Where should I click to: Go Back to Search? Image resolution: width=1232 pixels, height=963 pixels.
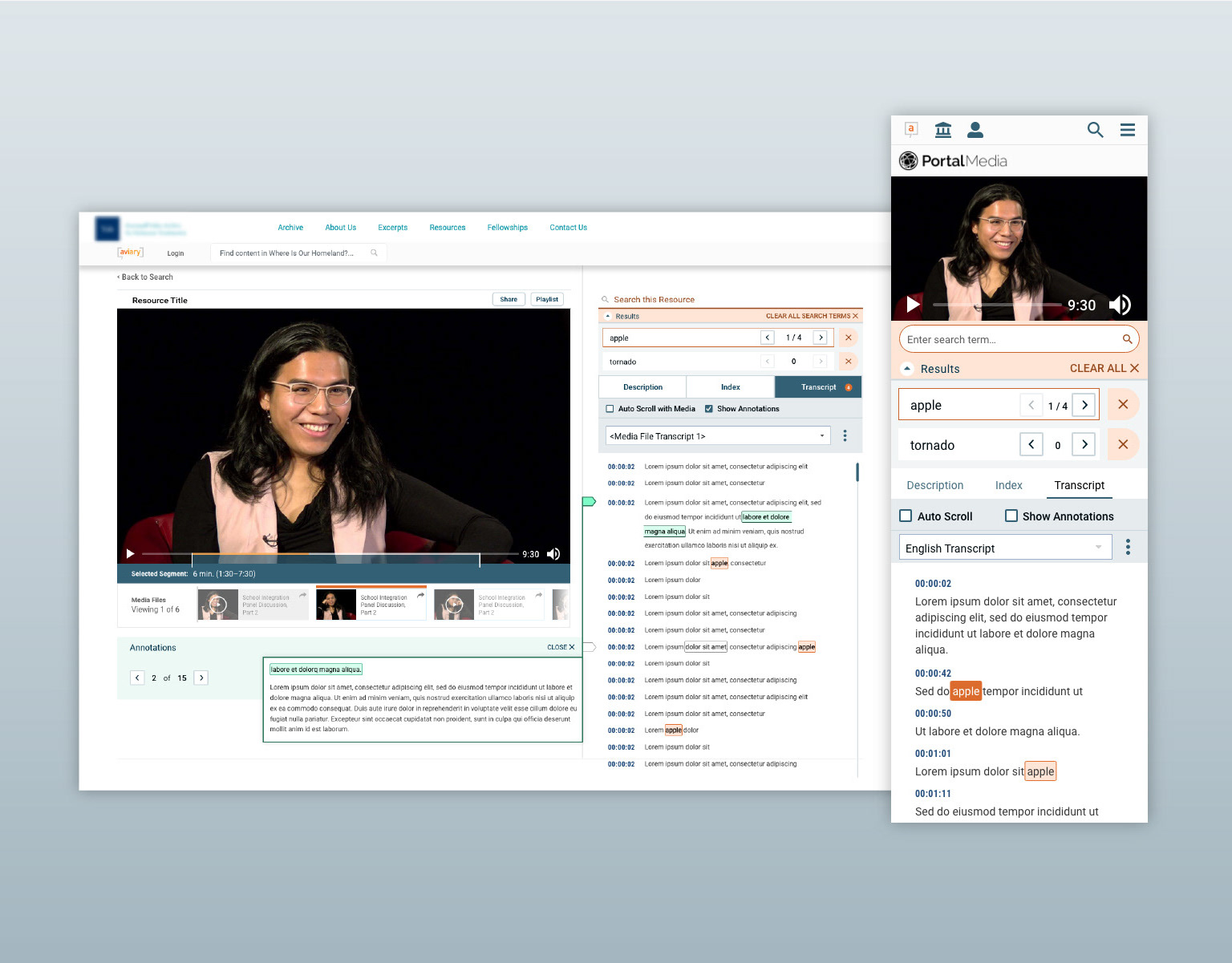tap(145, 277)
